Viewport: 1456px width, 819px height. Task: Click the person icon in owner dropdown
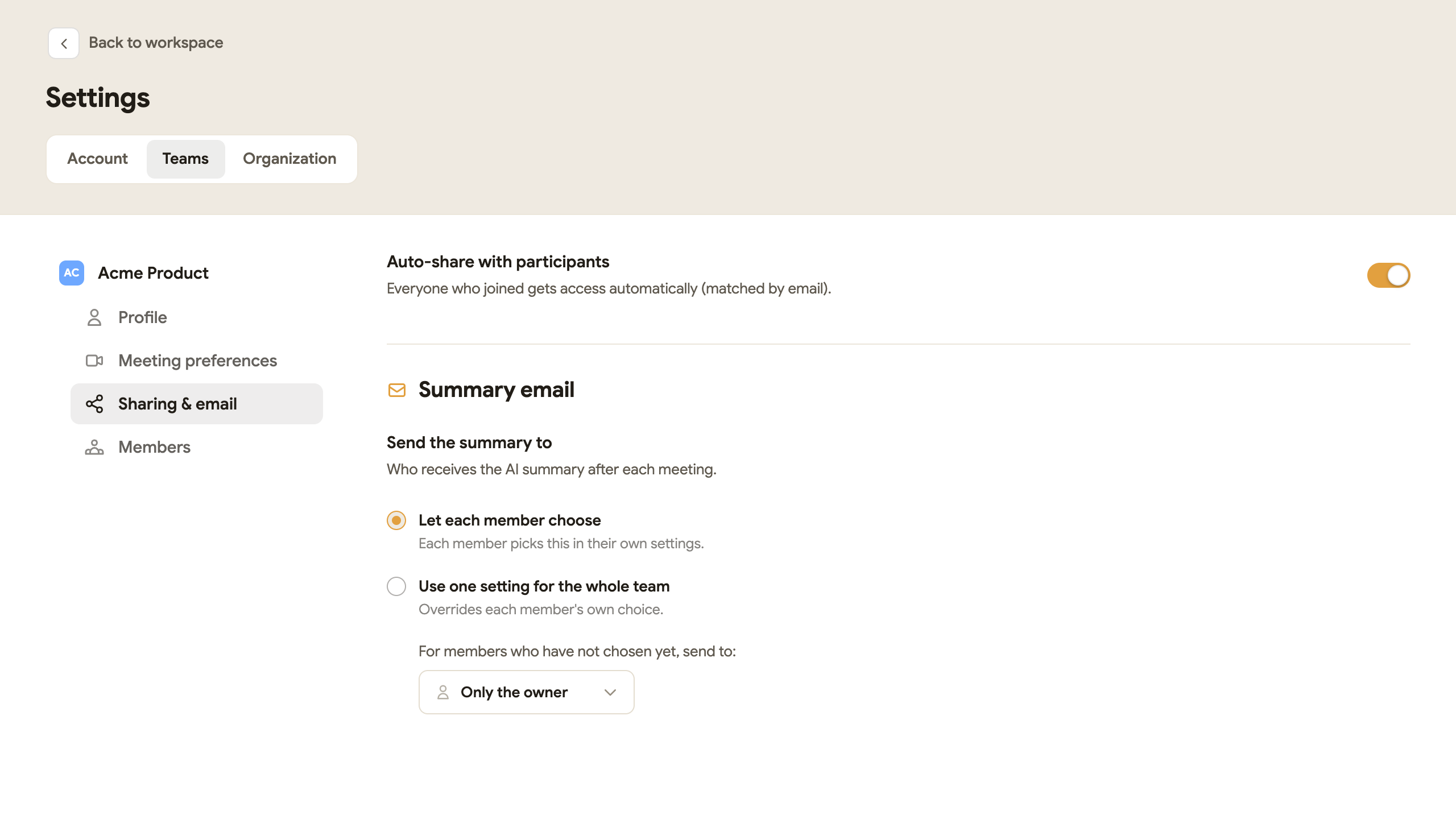443,692
